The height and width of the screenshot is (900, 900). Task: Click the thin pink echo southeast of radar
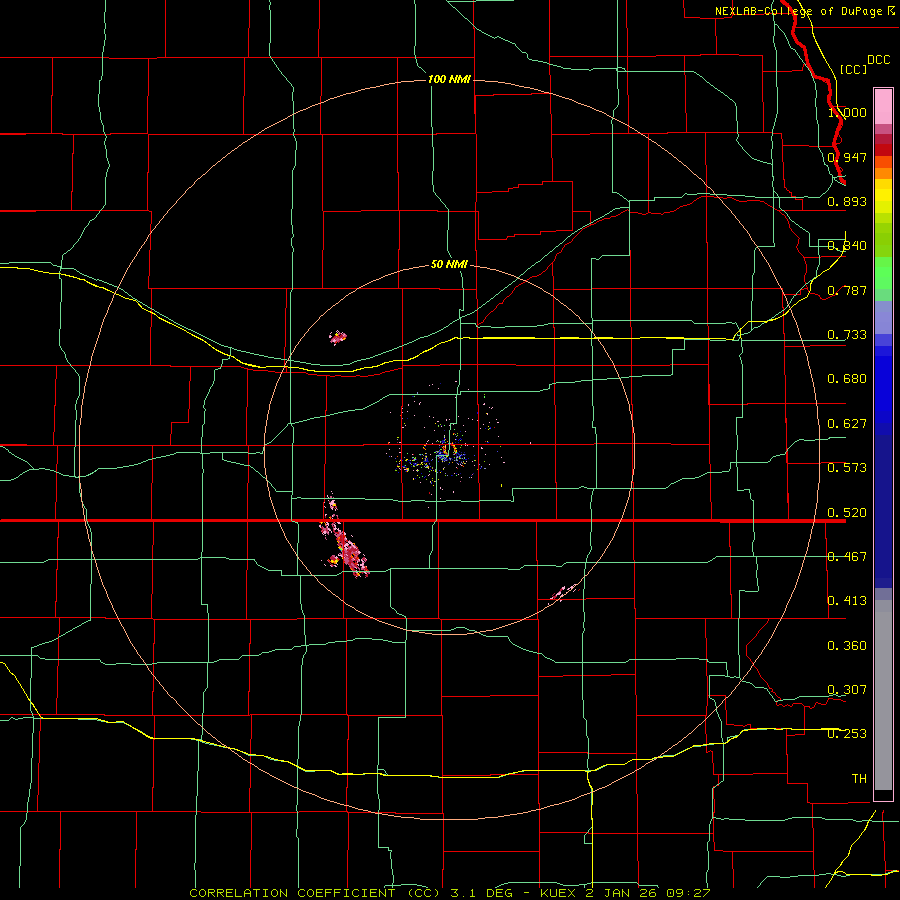[563, 592]
